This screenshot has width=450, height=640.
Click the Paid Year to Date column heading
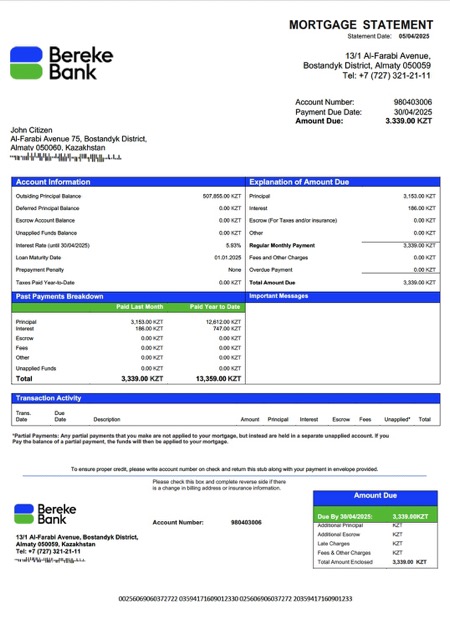point(215,307)
